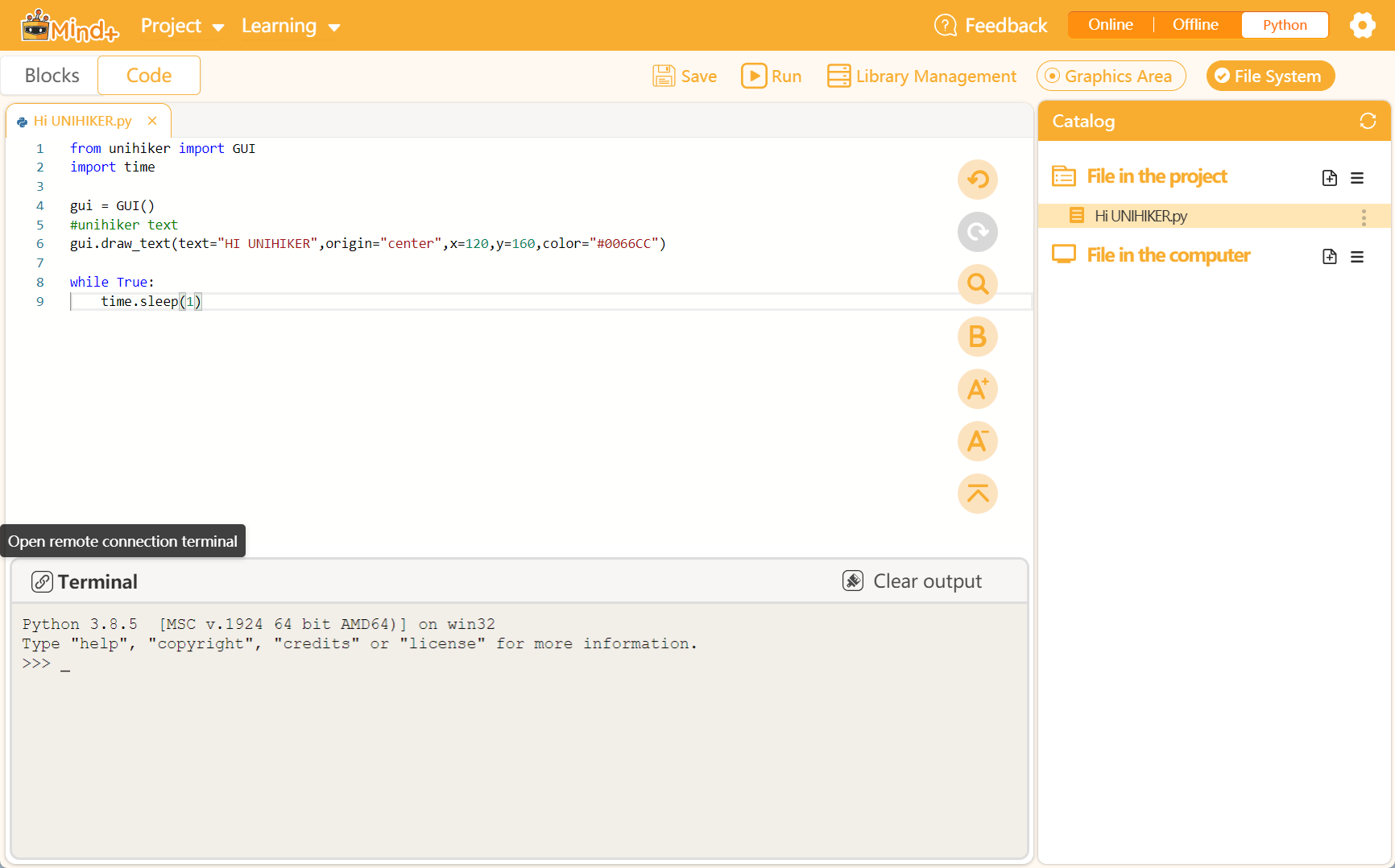The width and height of the screenshot is (1395, 868).
Task: Expand the Learning dropdown
Action: pyautogui.click(x=291, y=25)
